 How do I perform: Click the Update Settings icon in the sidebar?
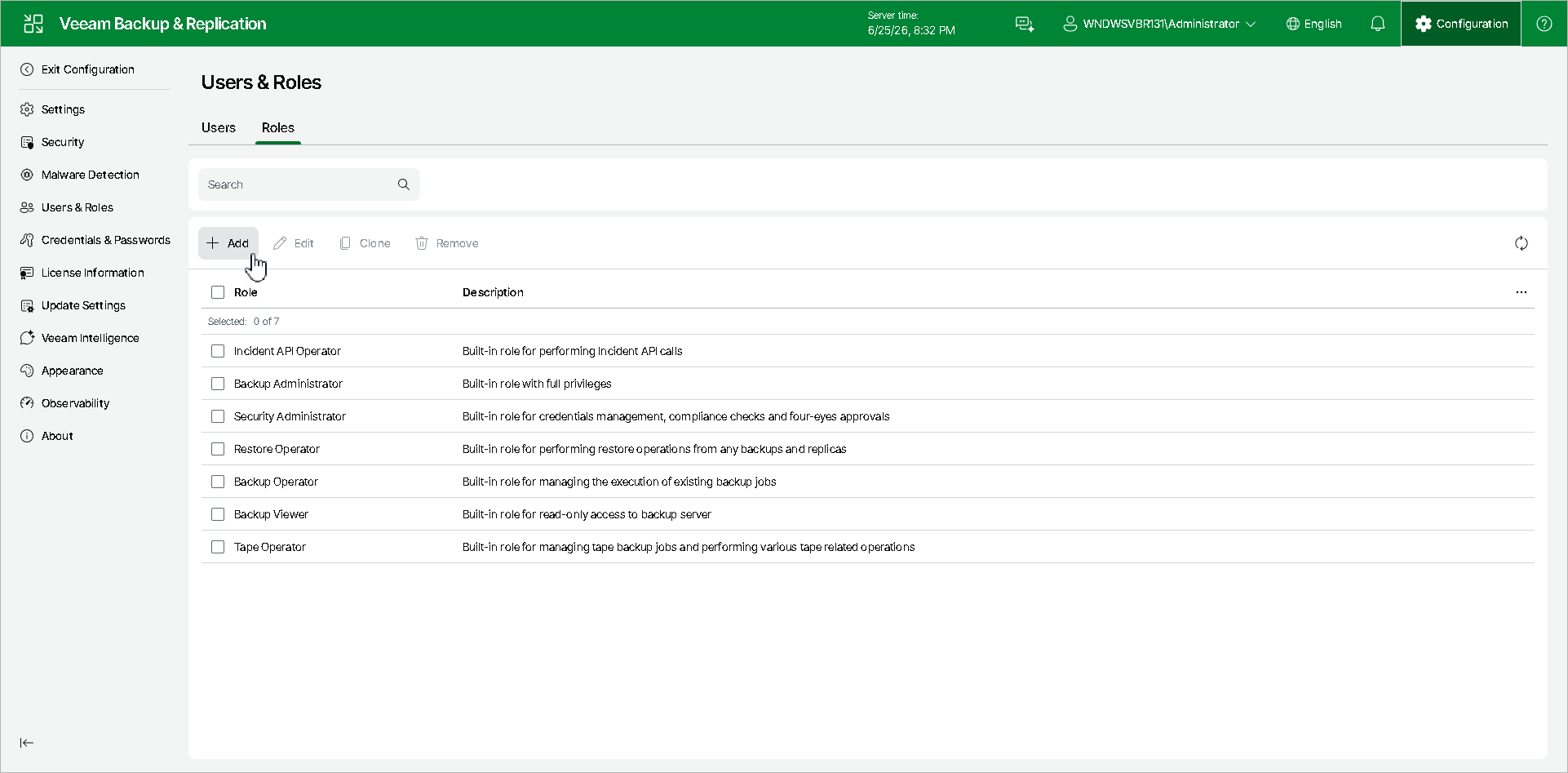(27, 305)
